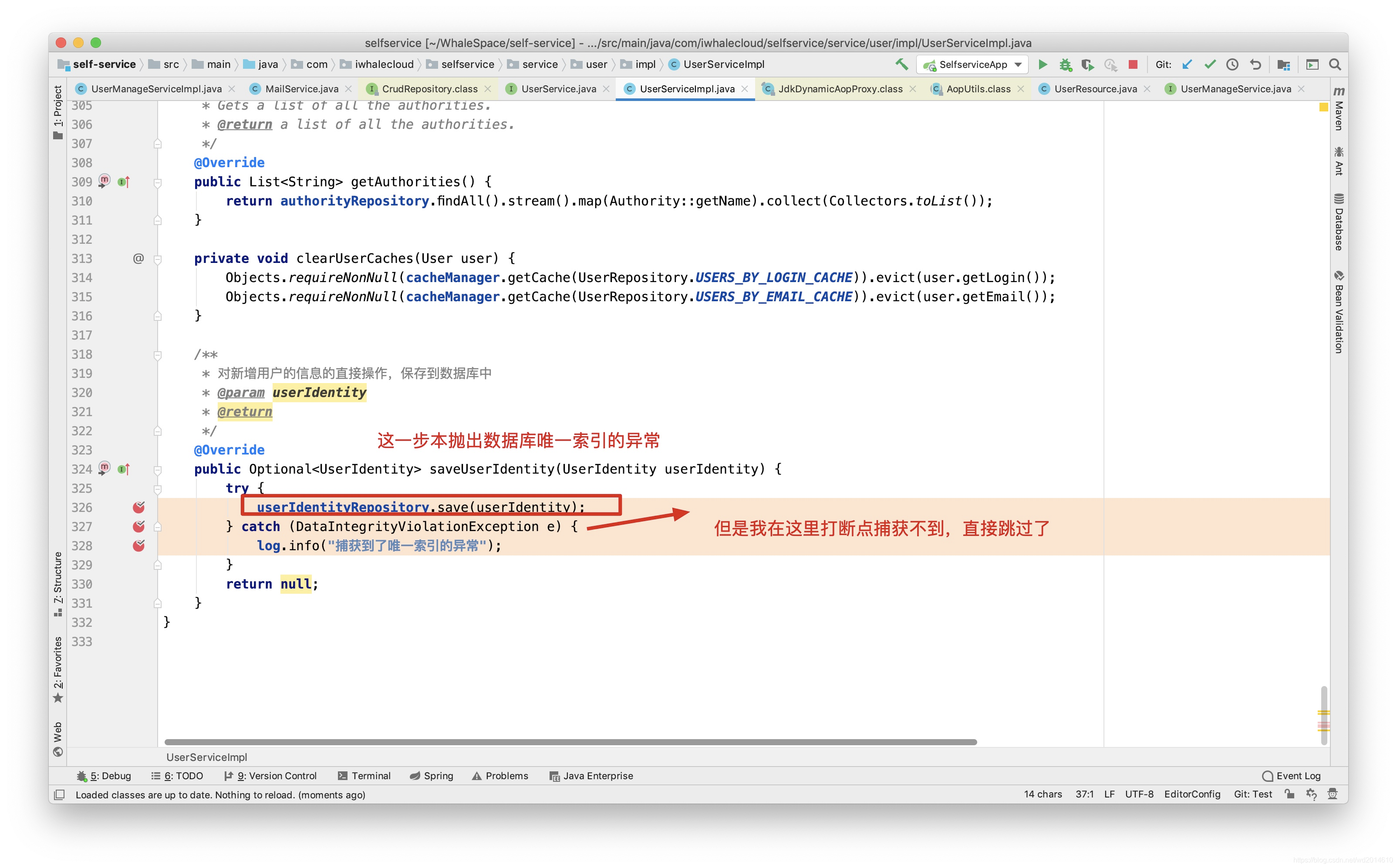The image size is (1397, 868).
Task: Switch to MailService.java tab
Action: pos(301,89)
